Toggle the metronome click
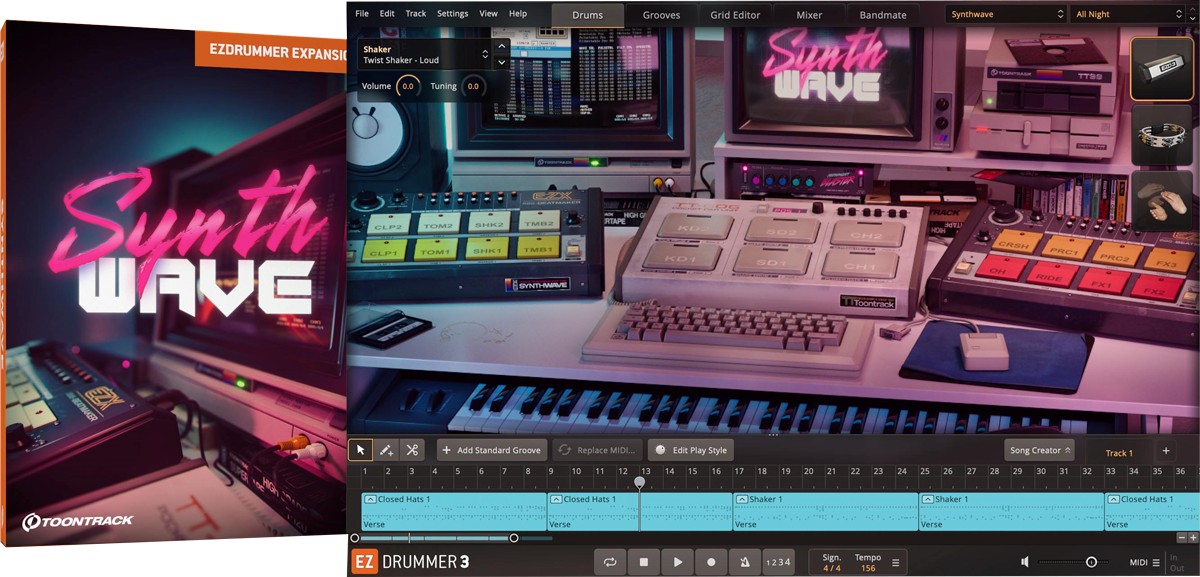This screenshot has height=577, width=1200. coord(745,562)
